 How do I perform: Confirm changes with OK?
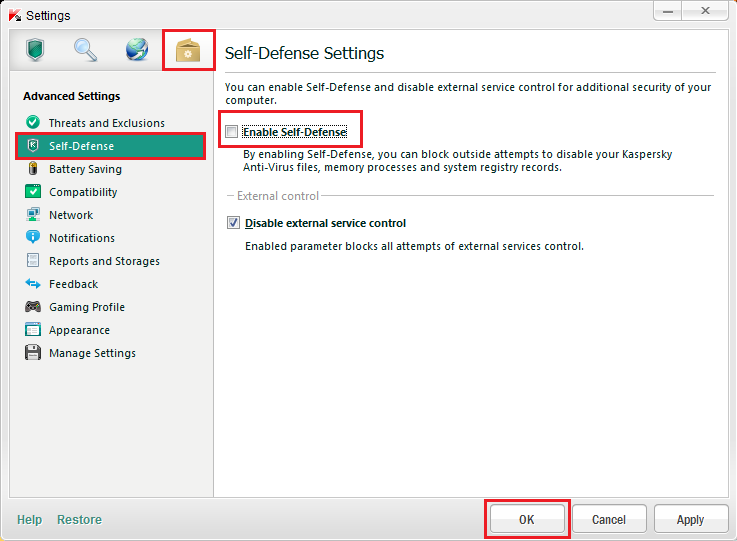coord(527,519)
